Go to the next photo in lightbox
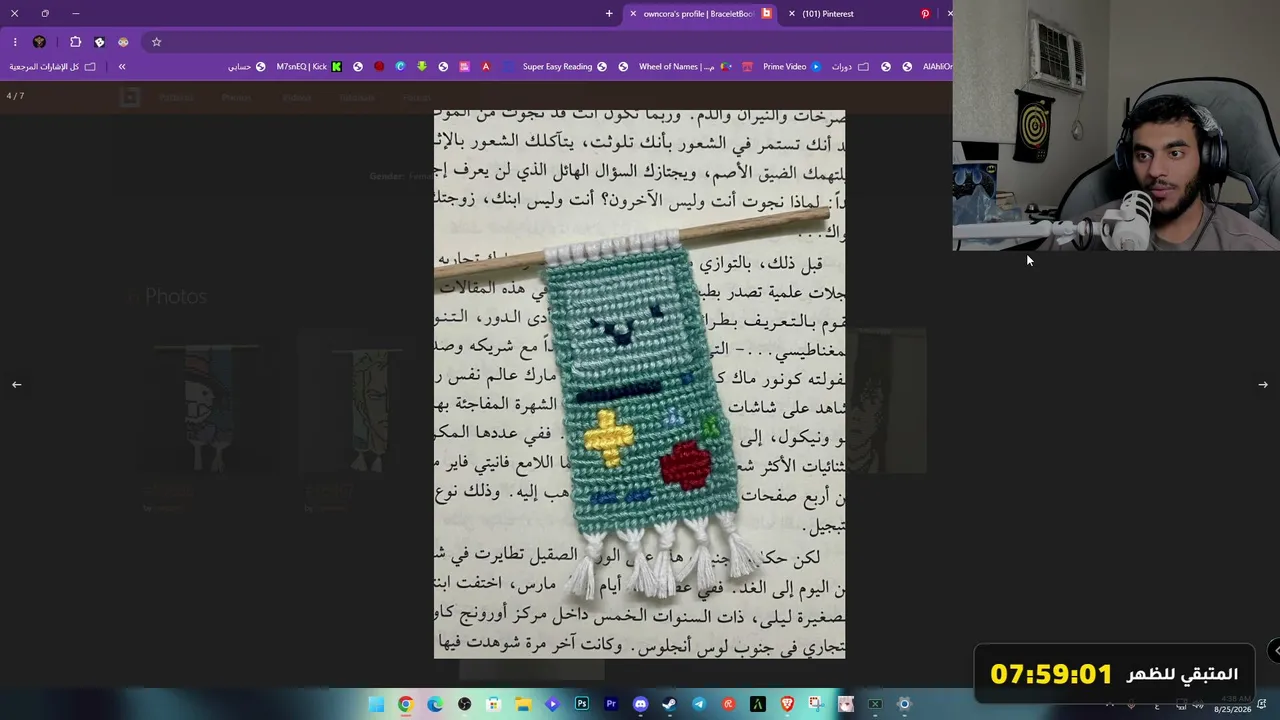 [1263, 384]
